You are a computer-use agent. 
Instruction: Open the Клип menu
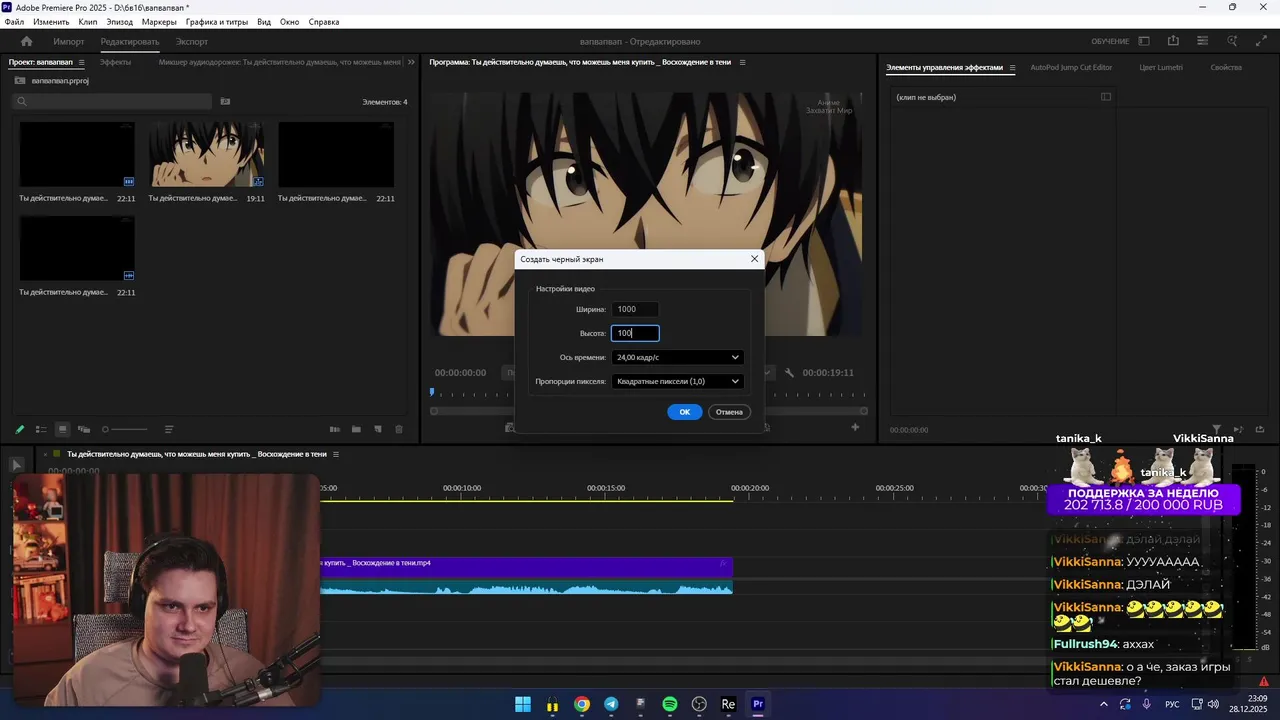pyautogui.click(x=88, y=22)
